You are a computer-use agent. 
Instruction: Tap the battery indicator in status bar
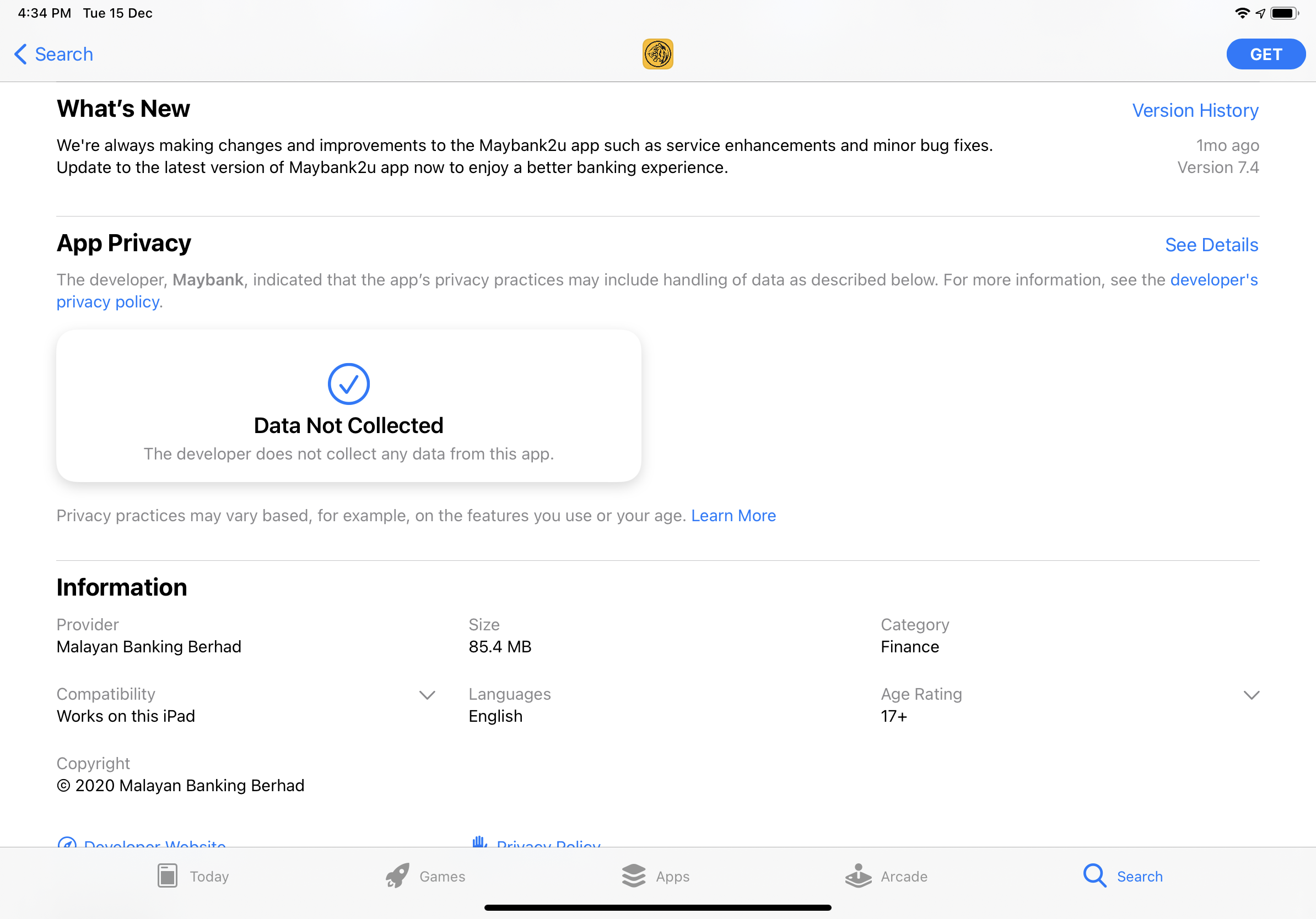(x=1284, y=13)
